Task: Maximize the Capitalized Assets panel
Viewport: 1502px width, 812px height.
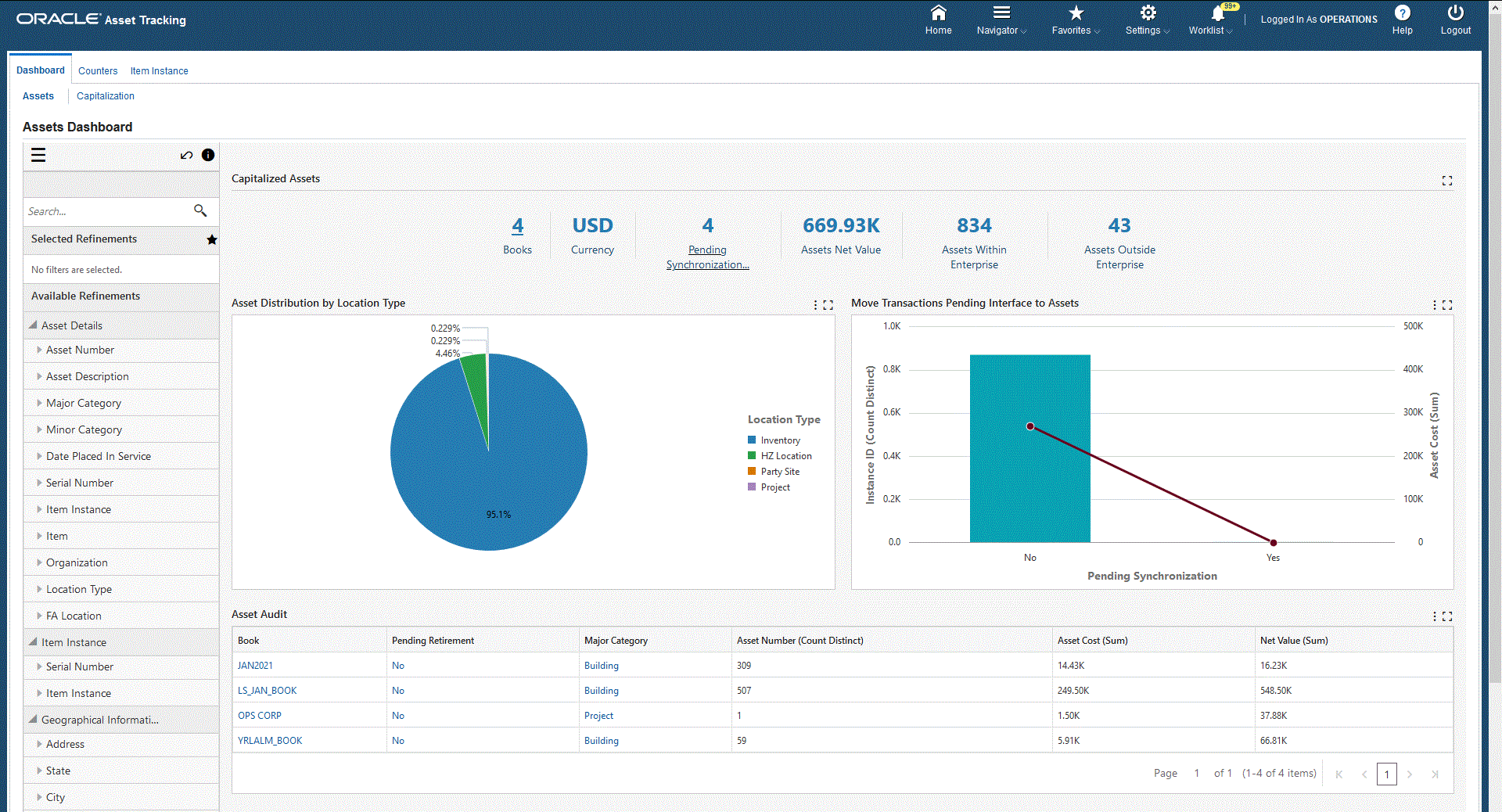Action: (x=1446, y=180)
